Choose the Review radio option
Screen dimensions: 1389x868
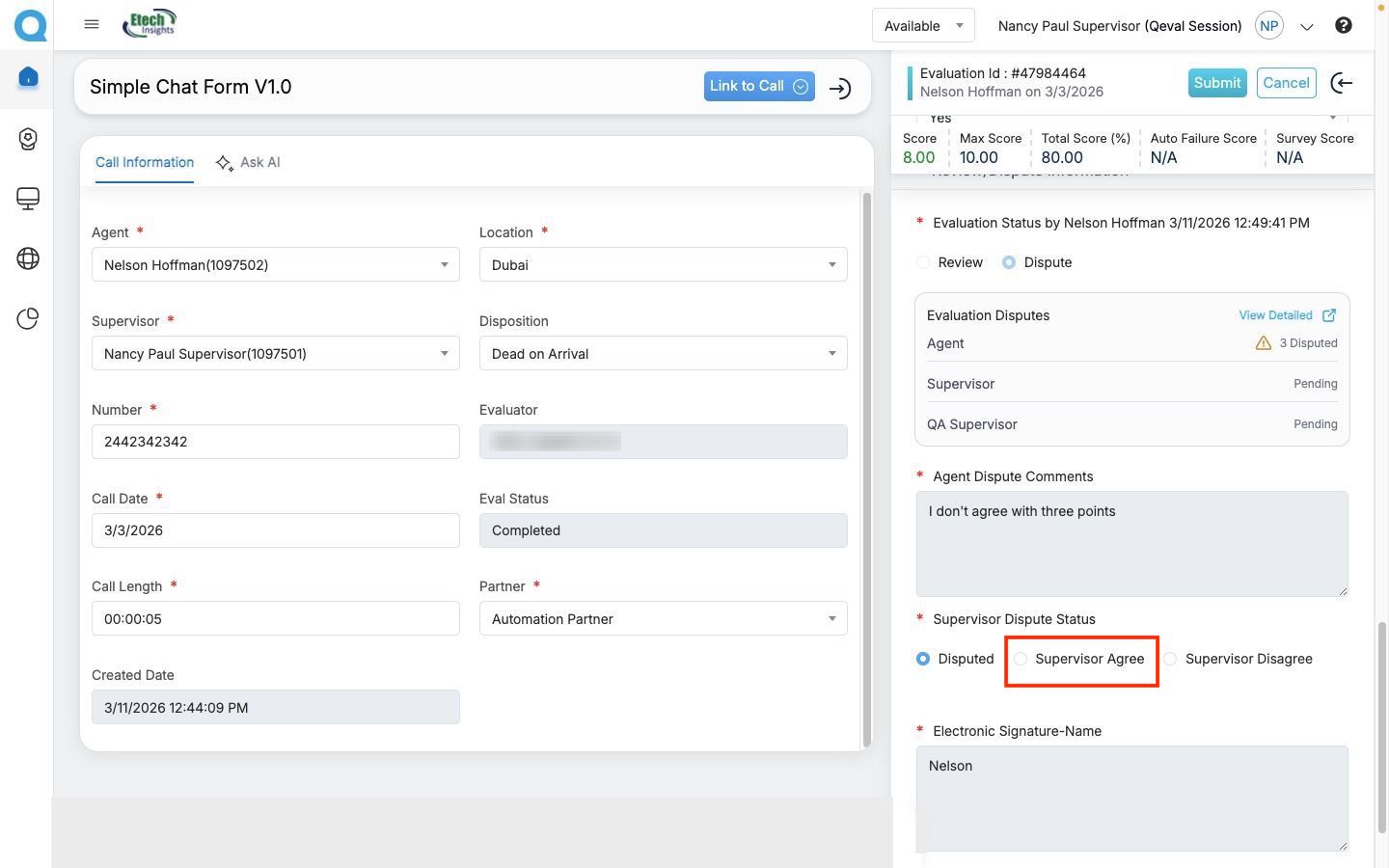pyautogui.click(x=923, y=263)
